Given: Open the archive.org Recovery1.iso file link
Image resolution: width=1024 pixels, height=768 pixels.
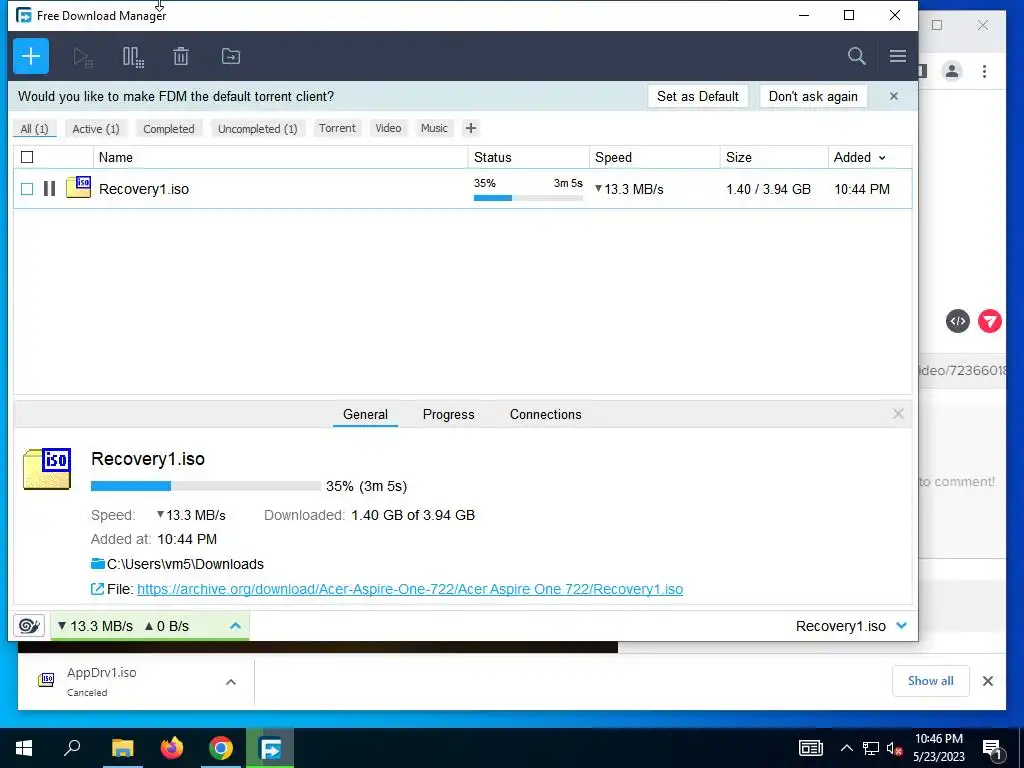Looking at the screenshot, I should click(410, 589).
